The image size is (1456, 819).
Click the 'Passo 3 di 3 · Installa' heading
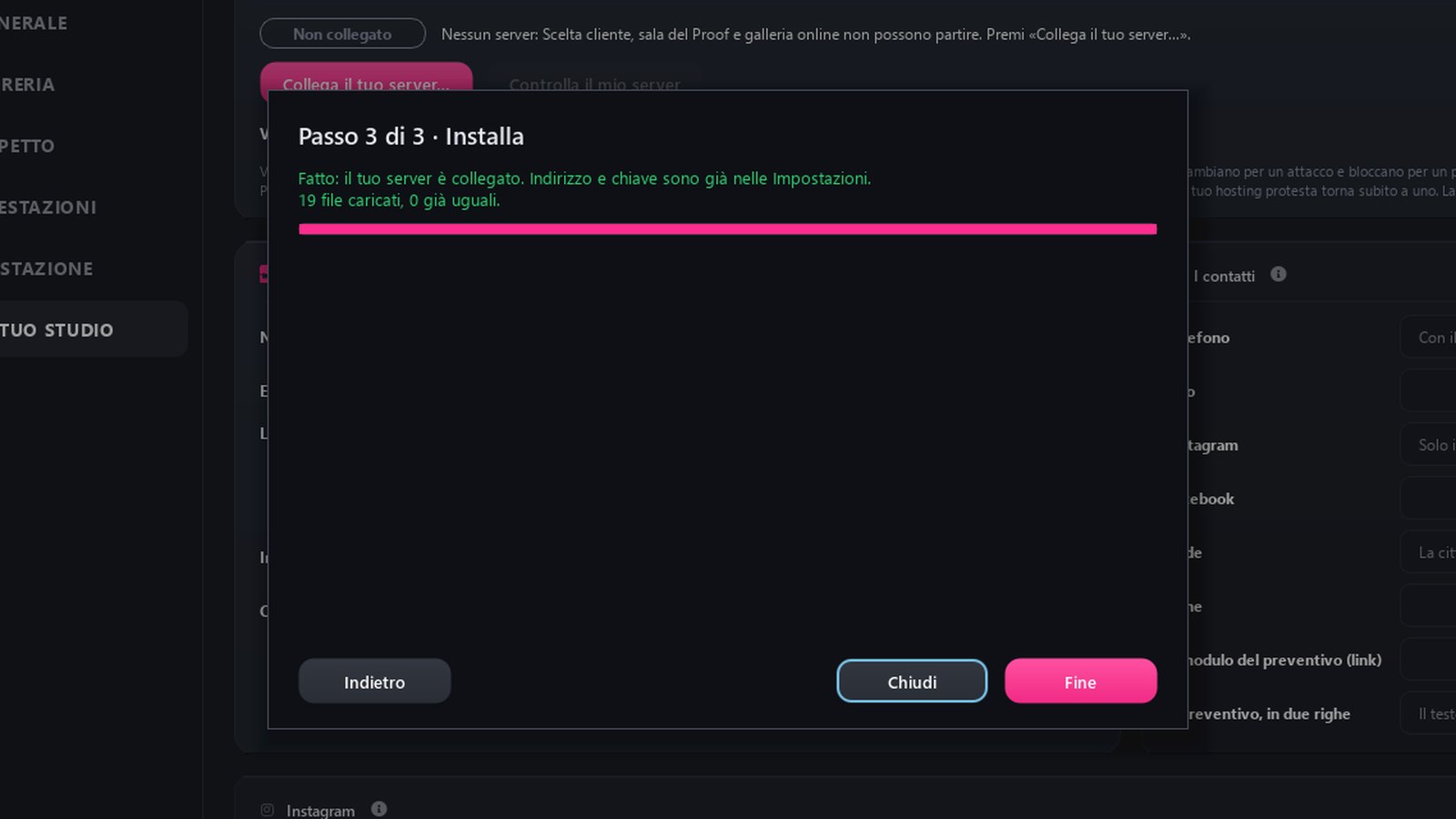pyautogui.click(x=411, y=136)
